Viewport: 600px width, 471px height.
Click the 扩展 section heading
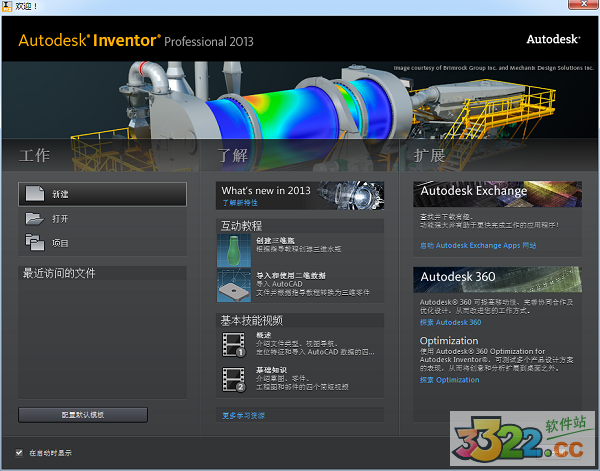pyautogui.click(x=429, y=155)
